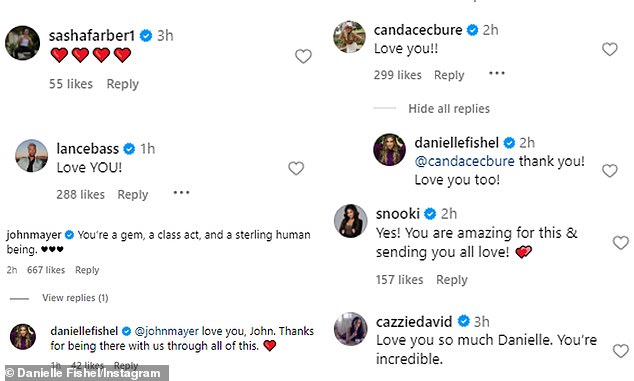
Task: Reply to johnmayer's comment
Action: (87, 270)
